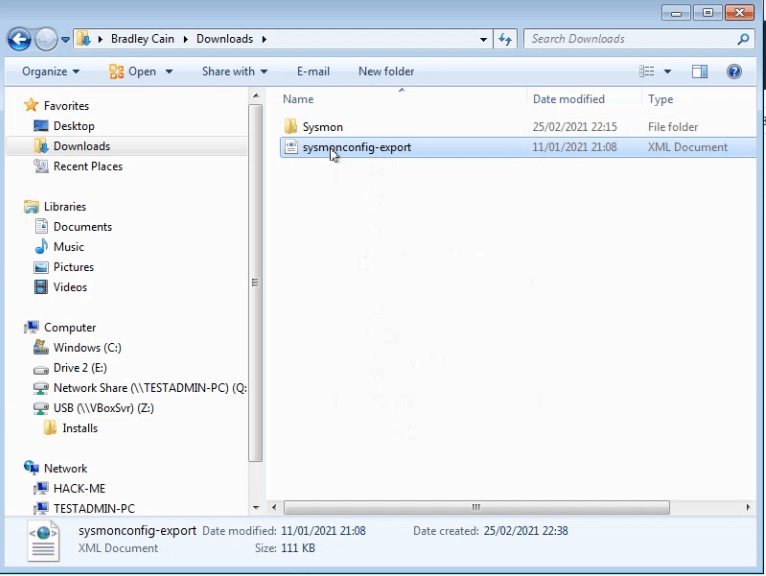This screenshot has height=576, width=766.
Task: Open Documents library in sidebar
Action: click(x=82, y=227)
